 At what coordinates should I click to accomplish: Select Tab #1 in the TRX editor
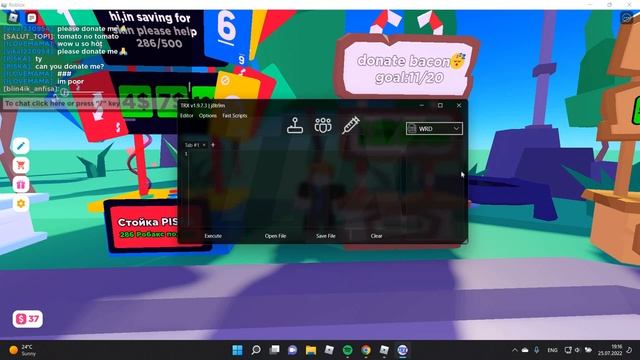(x=192, y=145)
